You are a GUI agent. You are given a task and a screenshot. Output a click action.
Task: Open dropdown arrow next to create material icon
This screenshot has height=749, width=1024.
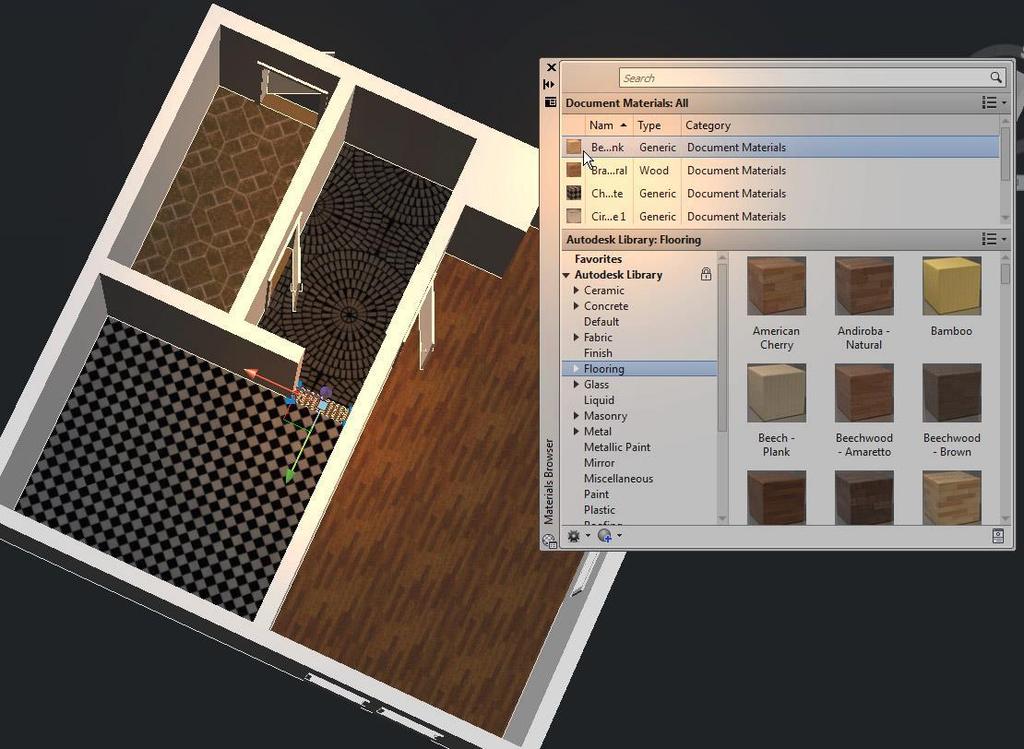(x=619, y=536)
